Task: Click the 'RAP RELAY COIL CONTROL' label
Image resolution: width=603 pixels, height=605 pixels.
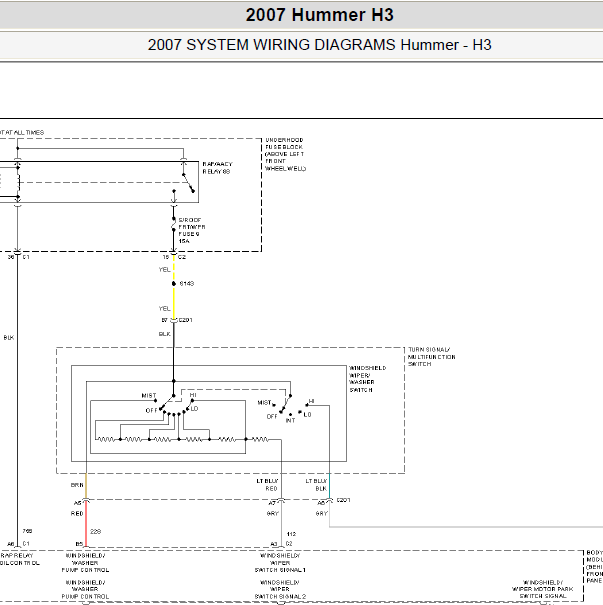Action: 19,559
